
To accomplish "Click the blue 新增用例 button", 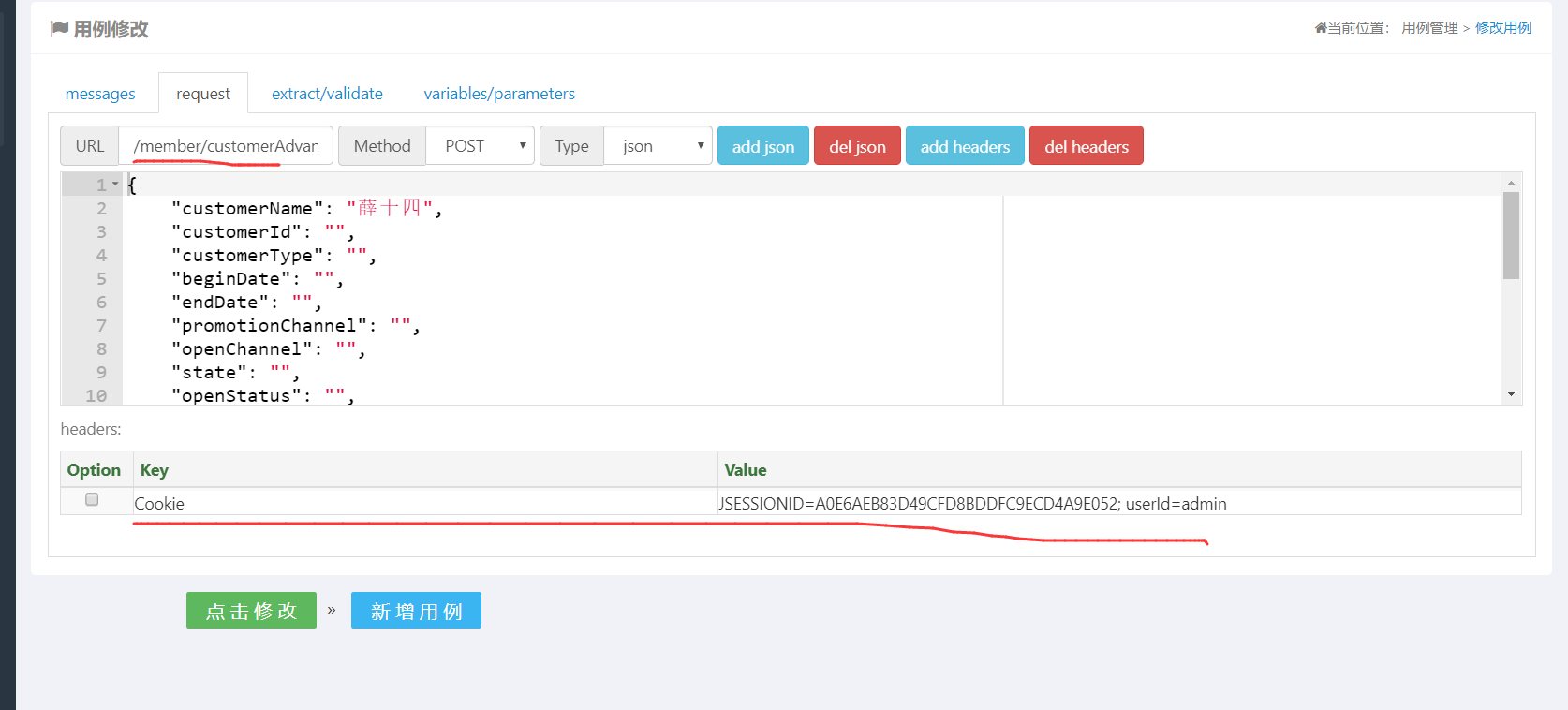I will point(416,611).
